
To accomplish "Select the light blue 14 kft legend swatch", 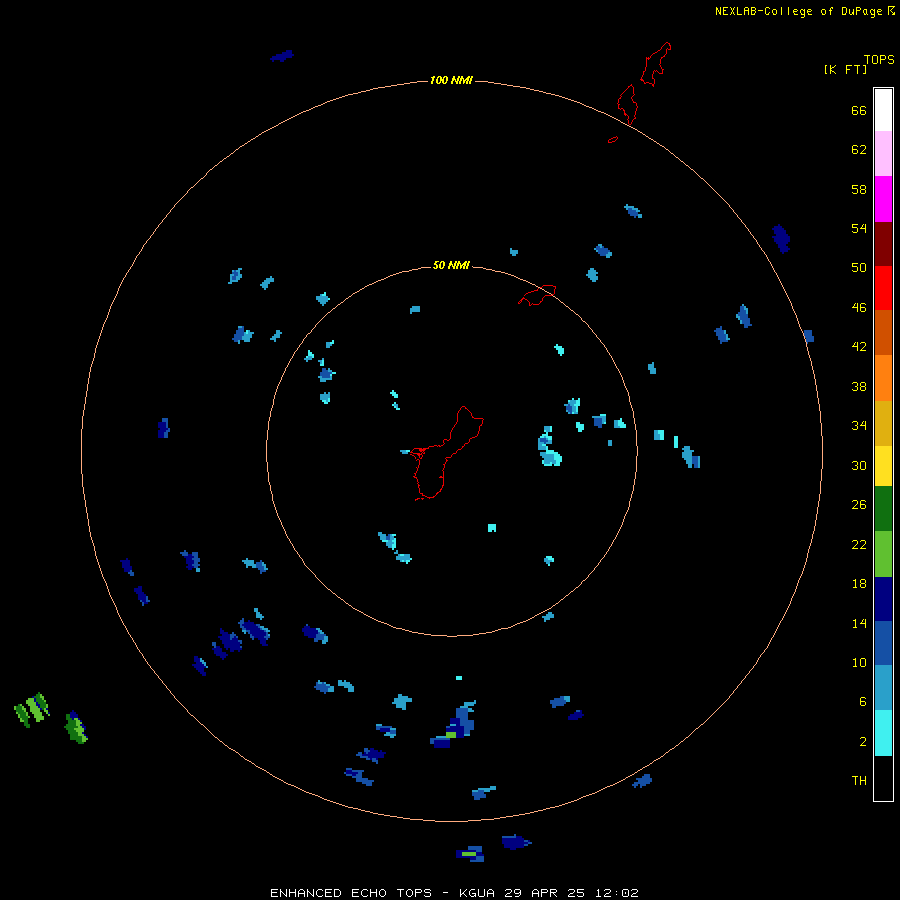I will click(883, 687).
